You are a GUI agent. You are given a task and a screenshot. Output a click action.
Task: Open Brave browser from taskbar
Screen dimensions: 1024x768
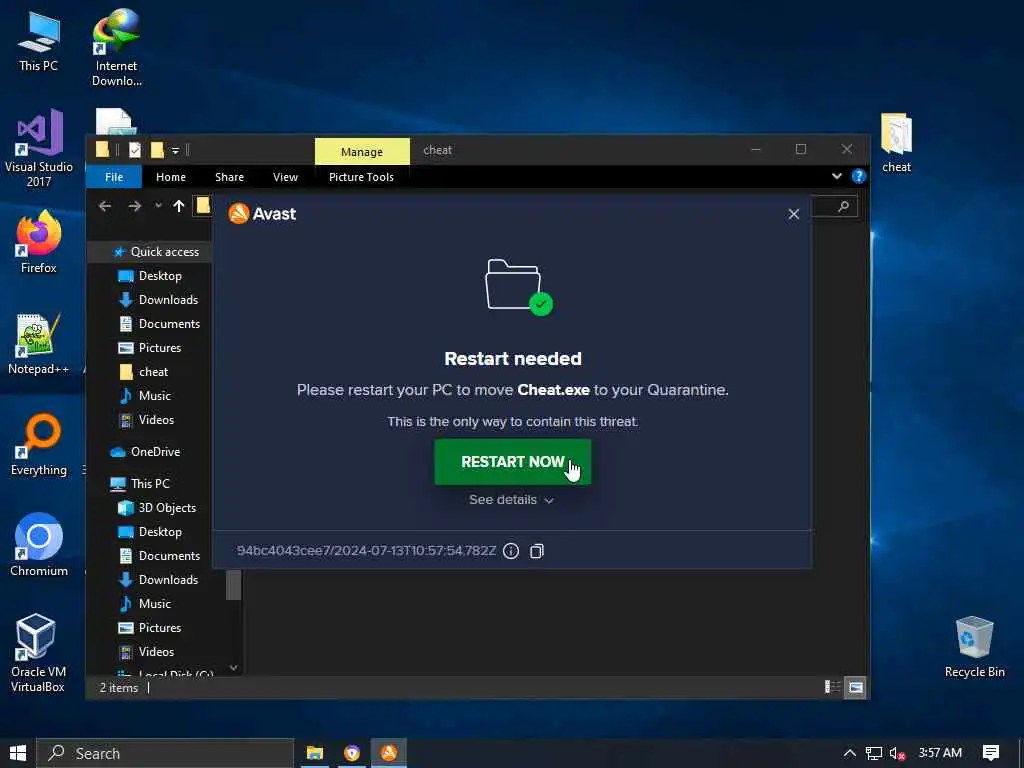352,753
